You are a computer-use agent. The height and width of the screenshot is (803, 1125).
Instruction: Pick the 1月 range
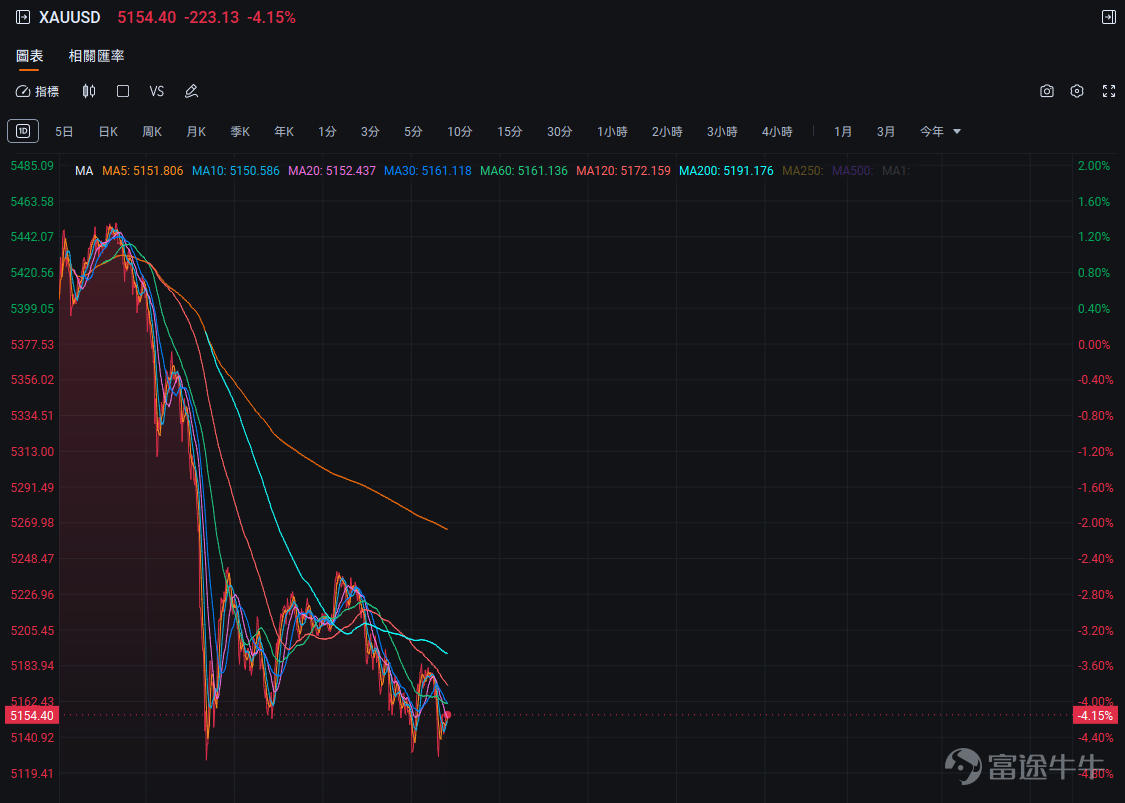click(843, 131)
